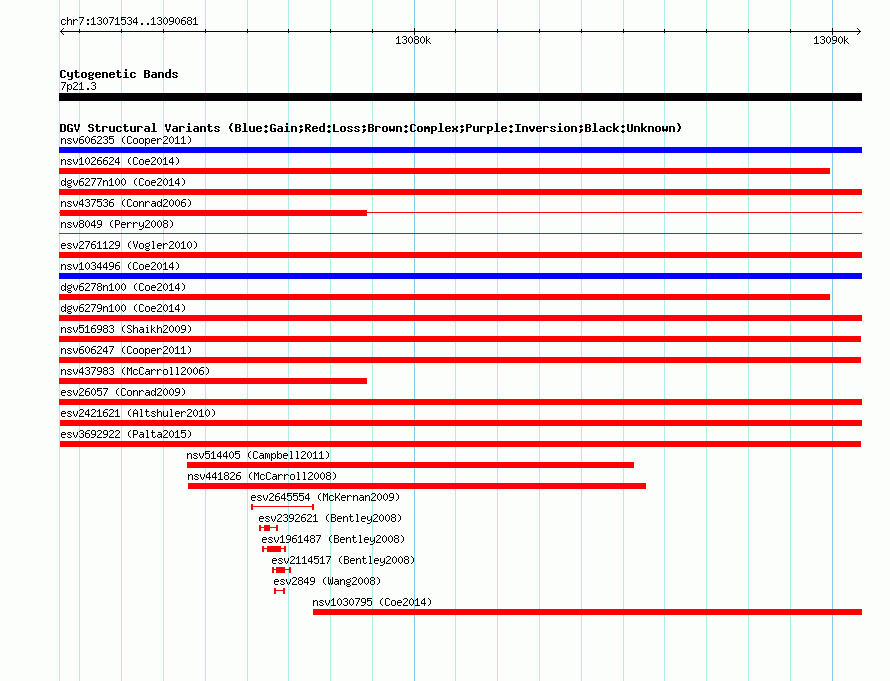The height and width of the screenshot is (681, 890).
Task: Open esv1961487 (Bentley2008) label
Action: coord(333,539)
